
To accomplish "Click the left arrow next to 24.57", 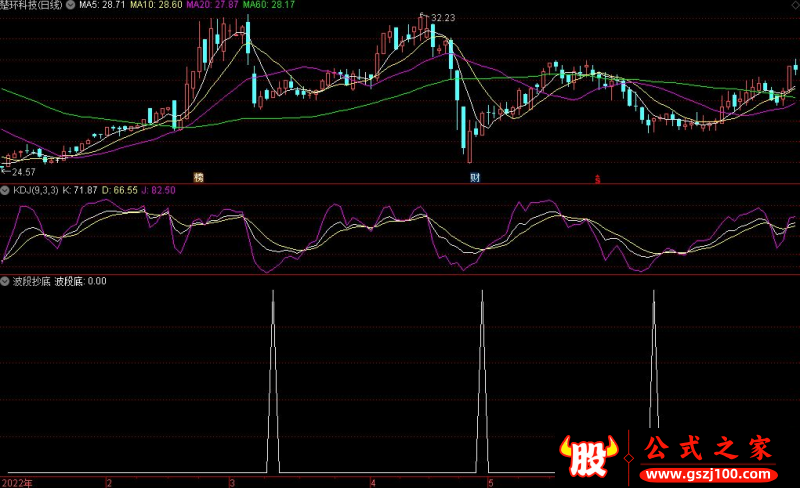I will [x=5, y=171].
